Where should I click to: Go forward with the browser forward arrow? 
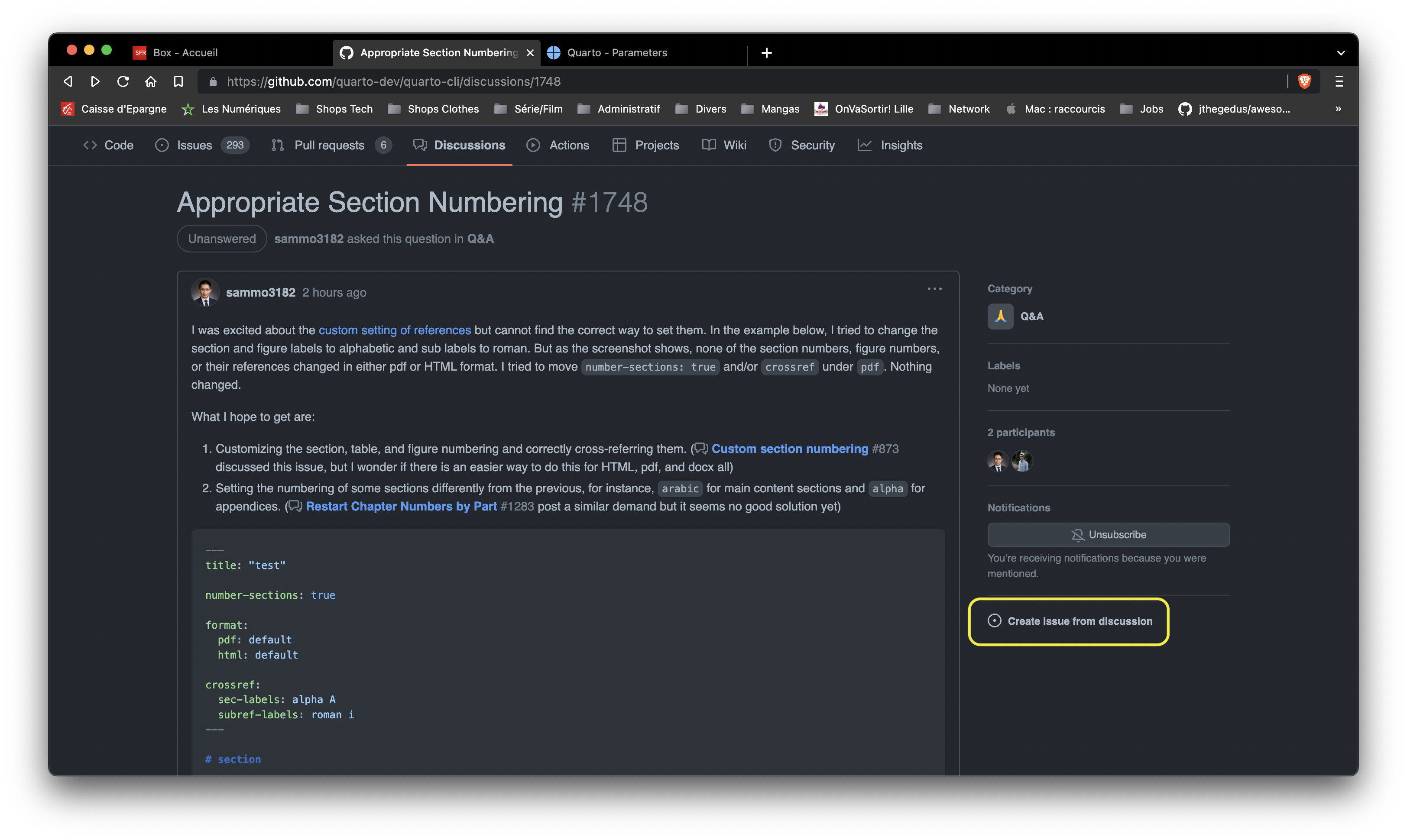(x=95, y=81)
